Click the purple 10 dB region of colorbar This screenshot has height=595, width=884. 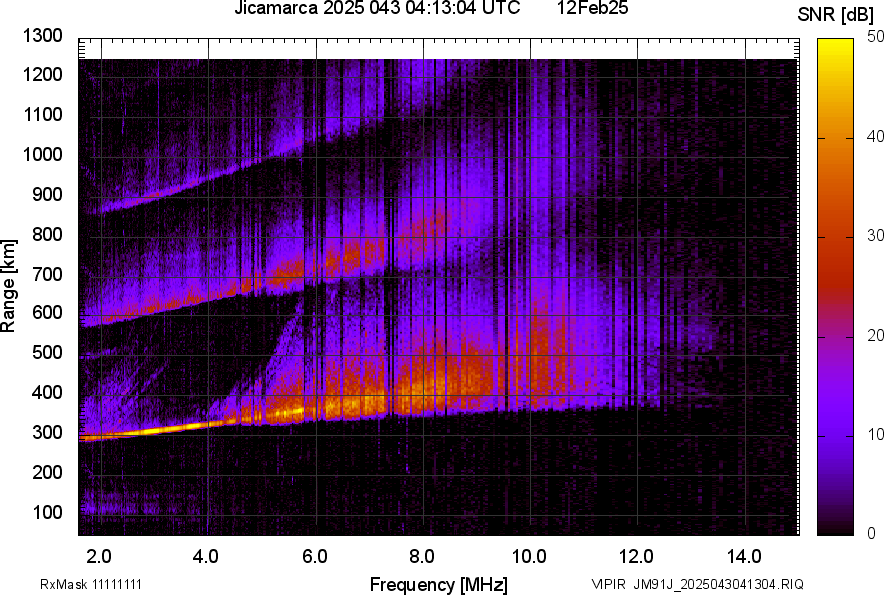pyautogui.click(x=836, y=436)
